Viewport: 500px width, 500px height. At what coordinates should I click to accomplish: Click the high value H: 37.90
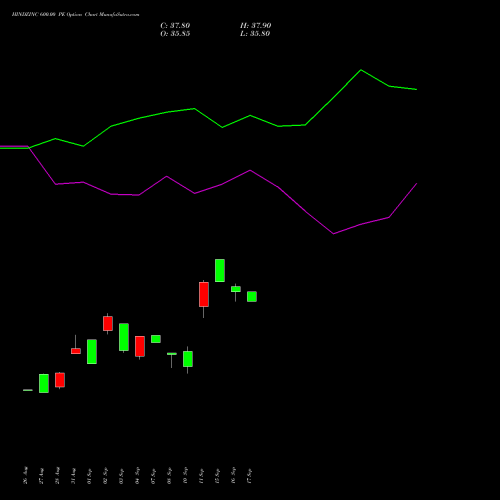[x=256, y=26]
